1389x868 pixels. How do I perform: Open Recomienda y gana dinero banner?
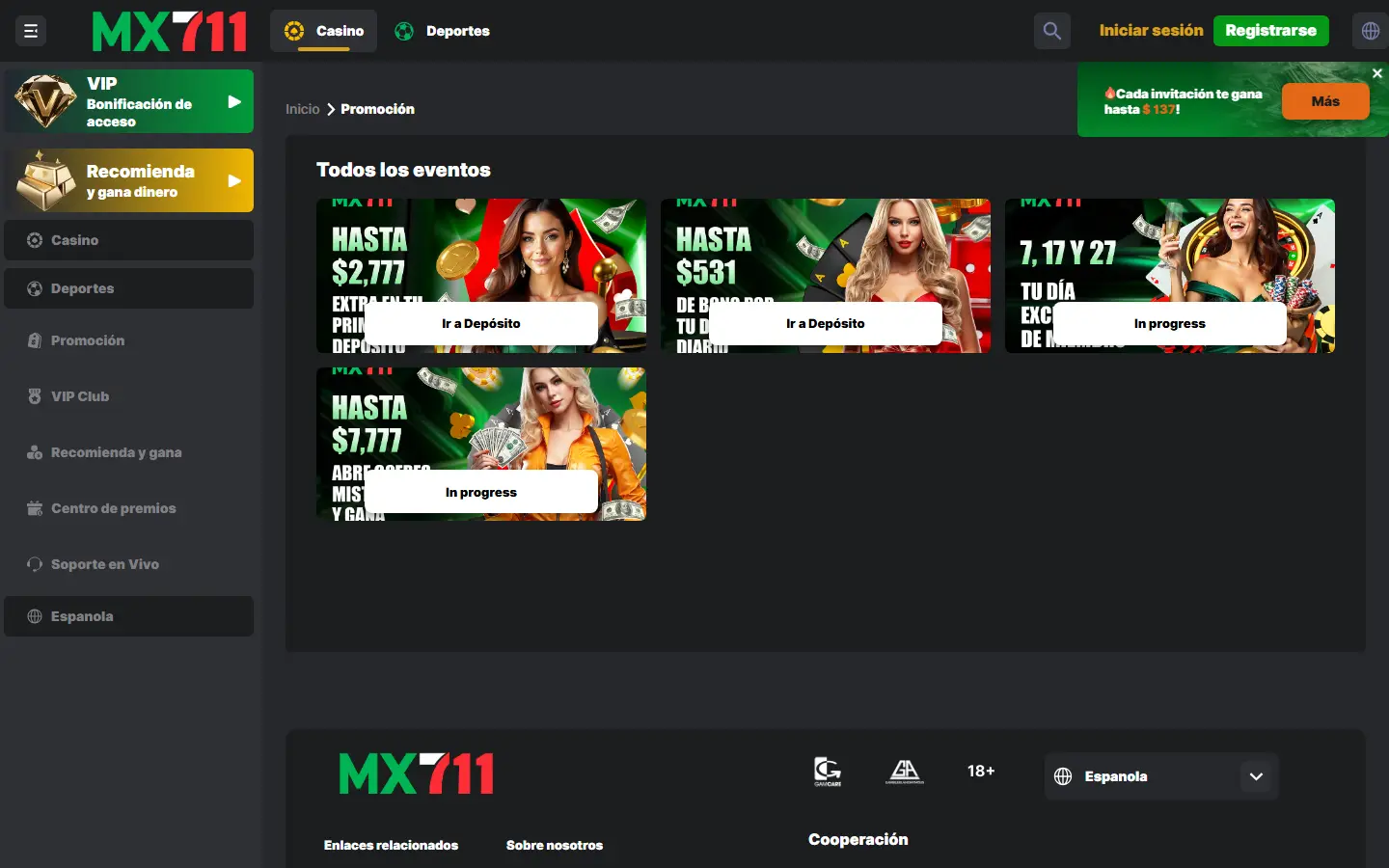pos(128,180)
